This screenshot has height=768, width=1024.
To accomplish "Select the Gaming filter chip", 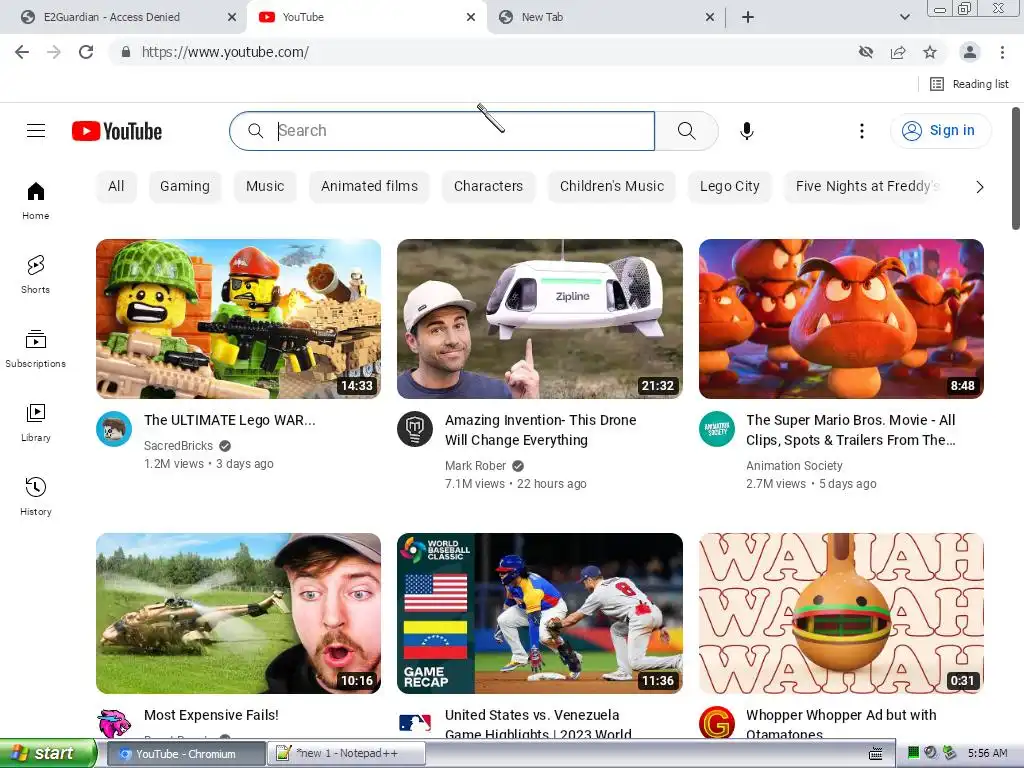I will pyautogui.click(x=185, y=186).
